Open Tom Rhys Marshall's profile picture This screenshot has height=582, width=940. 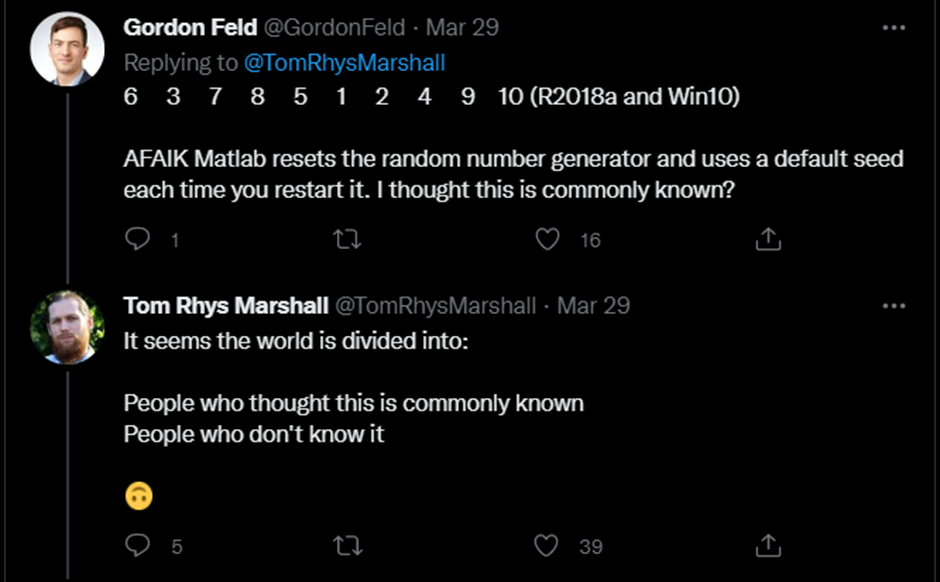(67, 327)
